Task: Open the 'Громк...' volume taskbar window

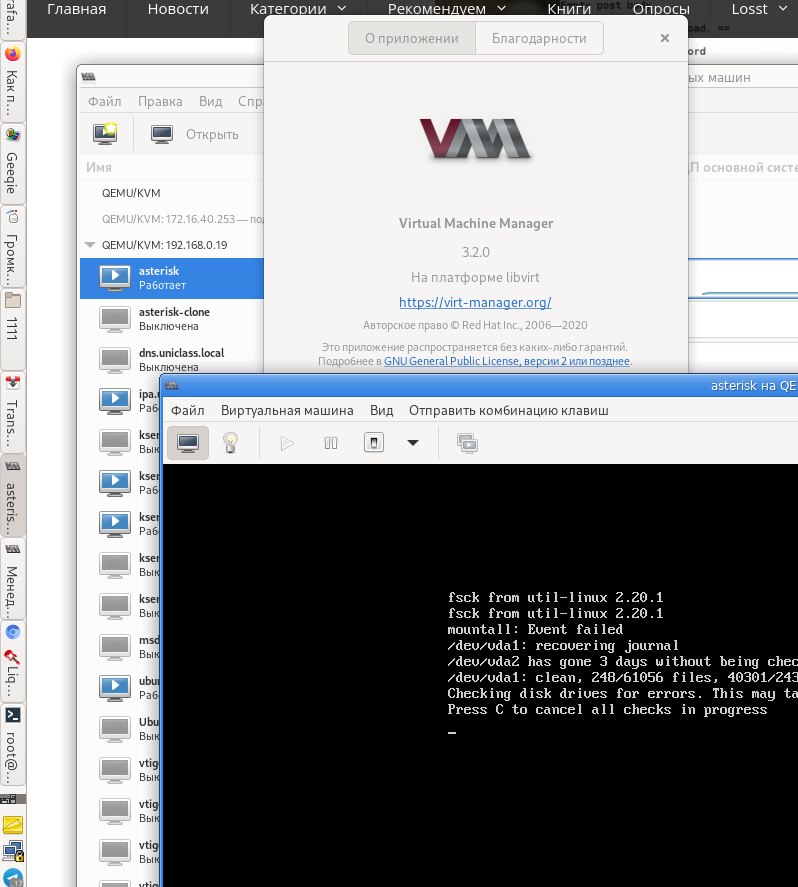Action: pos(12,246)
